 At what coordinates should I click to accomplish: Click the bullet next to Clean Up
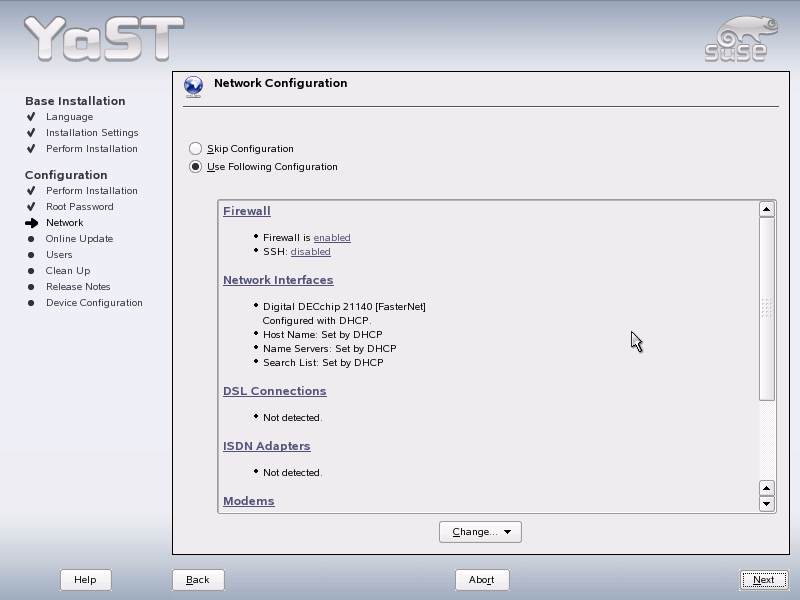tap(31, 271)
